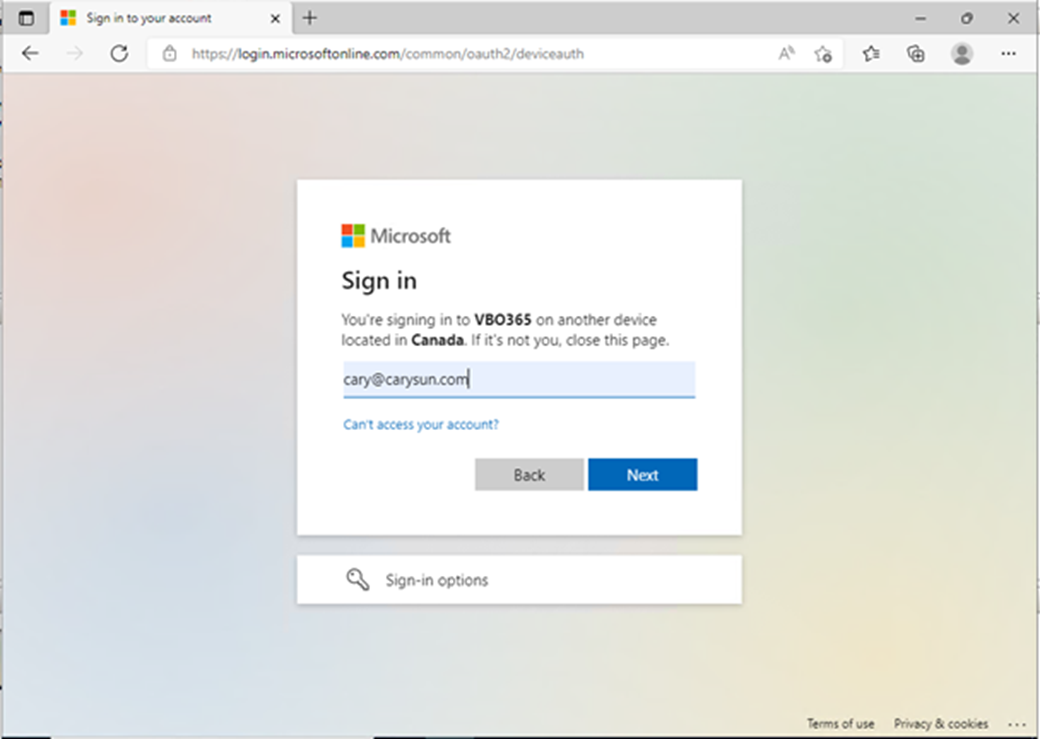Close the Sign in to your account tab
This screenshot has width=1040, height=739.
275,19
